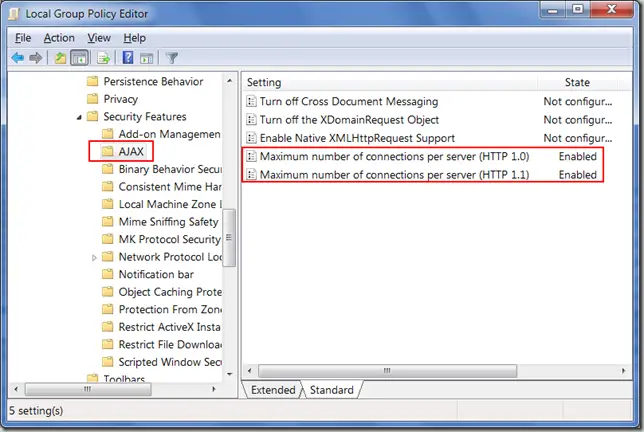Select Restrict ActiveX Install tree folder
The height and width of the screenshot is (432, 644).
(169, 327)
